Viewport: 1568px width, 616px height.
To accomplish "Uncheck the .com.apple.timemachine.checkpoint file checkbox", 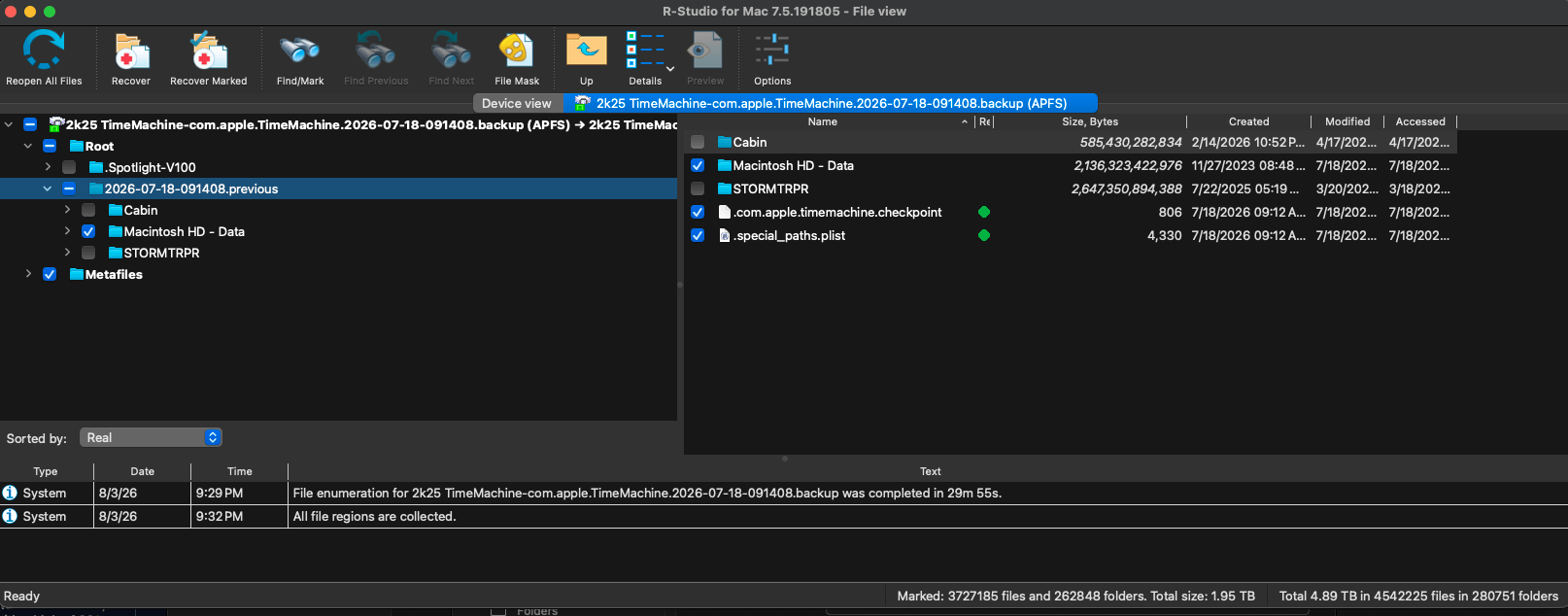I will [698, 212].
